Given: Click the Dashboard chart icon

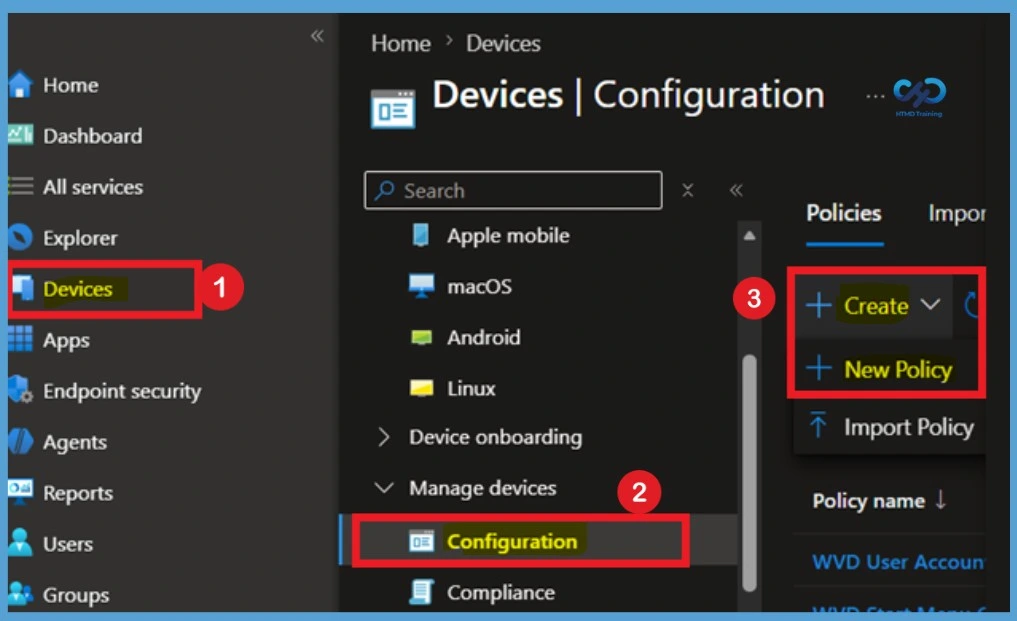Looking at the screenshot, I should point(20,135).
